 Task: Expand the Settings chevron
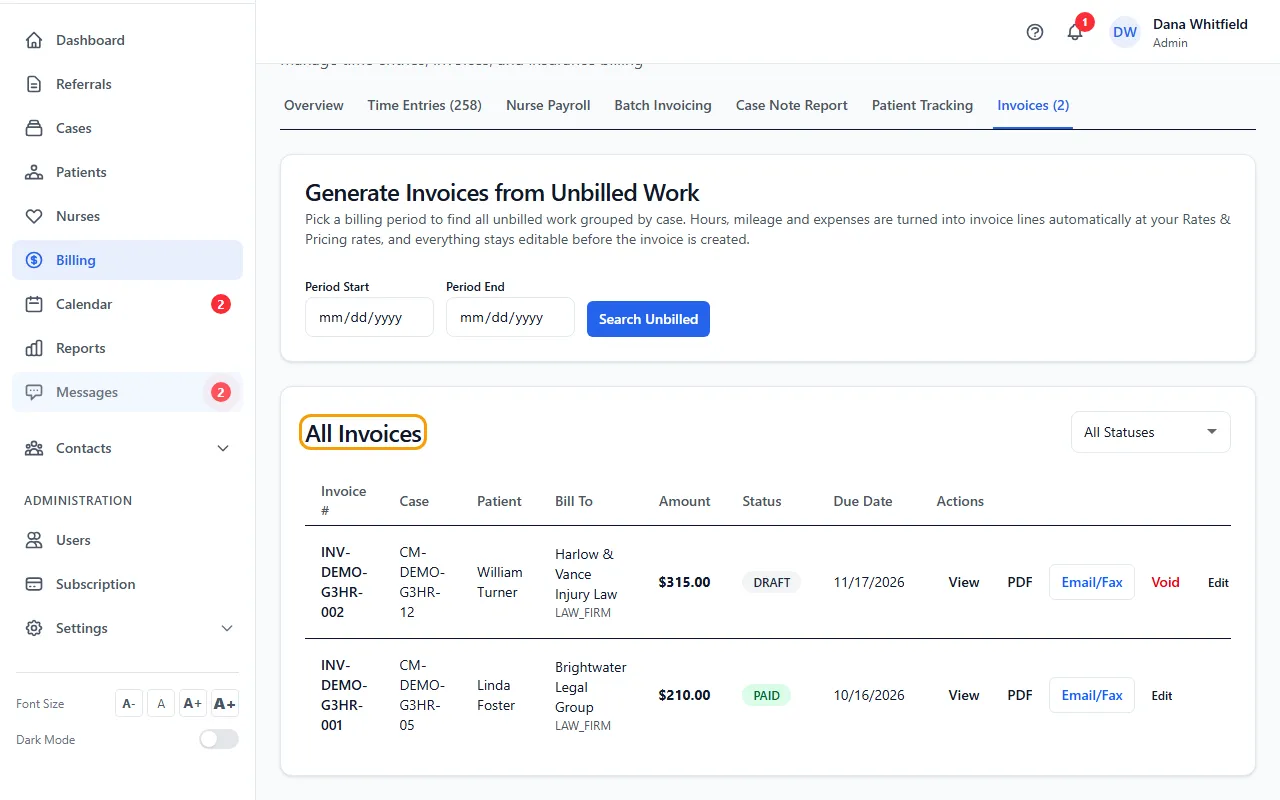pos(227,628)
